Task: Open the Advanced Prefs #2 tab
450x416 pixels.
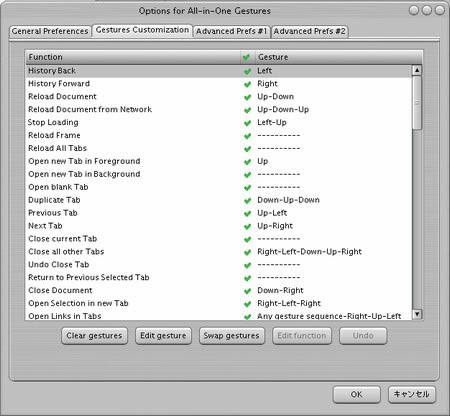Action: (310, 31)
